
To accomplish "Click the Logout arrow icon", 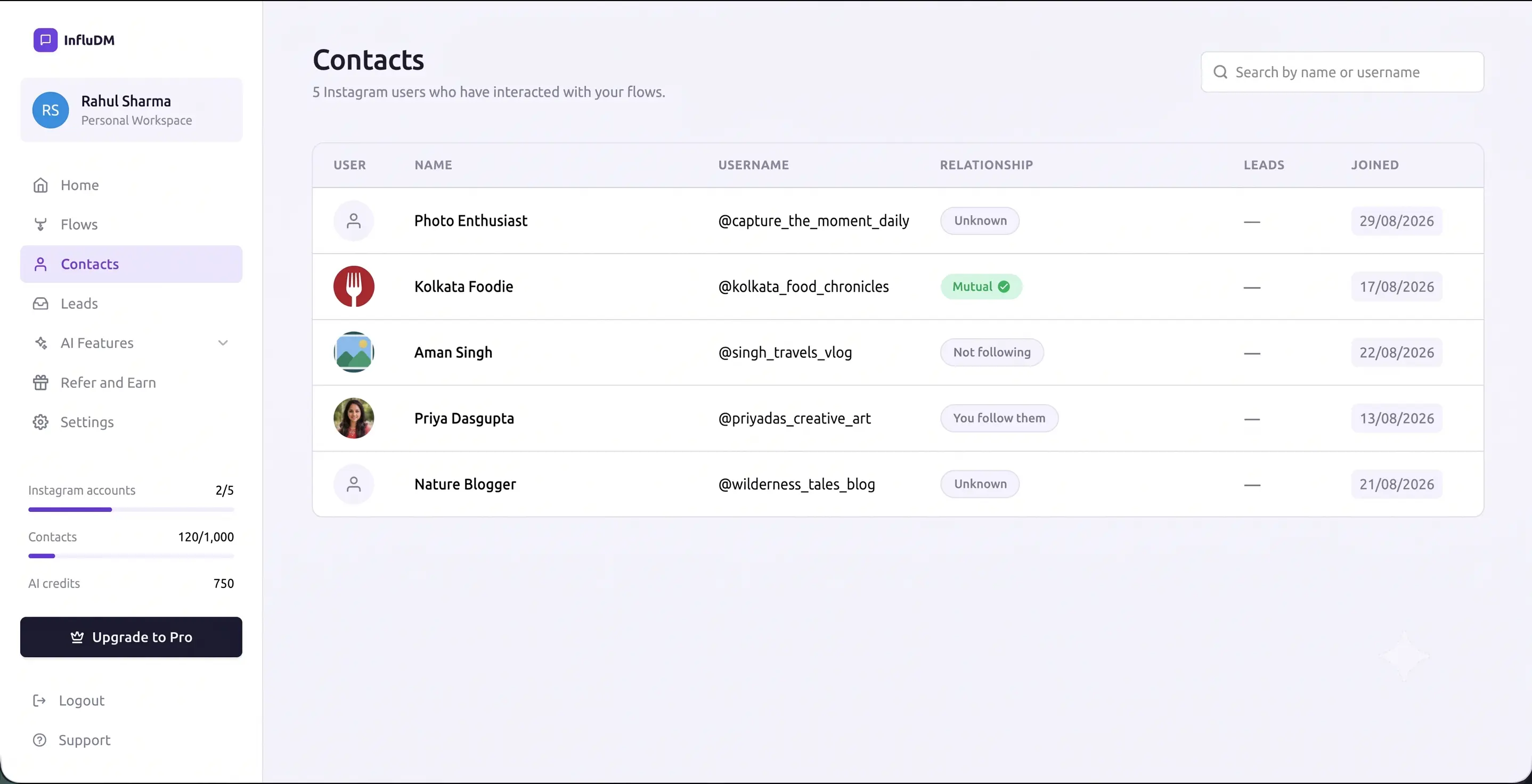I will pos(39,701).
